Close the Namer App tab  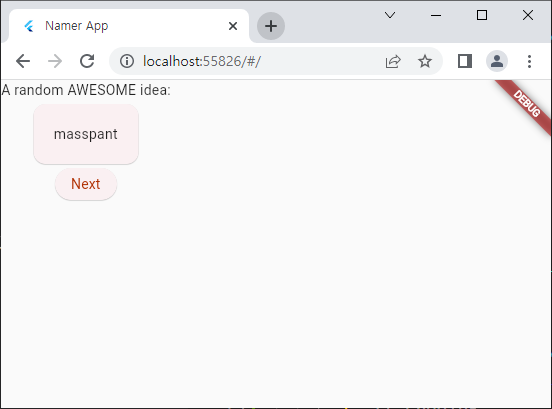(x=233, y=26)
